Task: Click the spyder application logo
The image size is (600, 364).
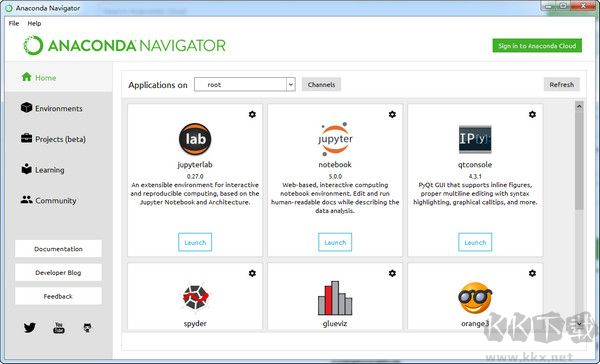Action: [x=195, y=297]
